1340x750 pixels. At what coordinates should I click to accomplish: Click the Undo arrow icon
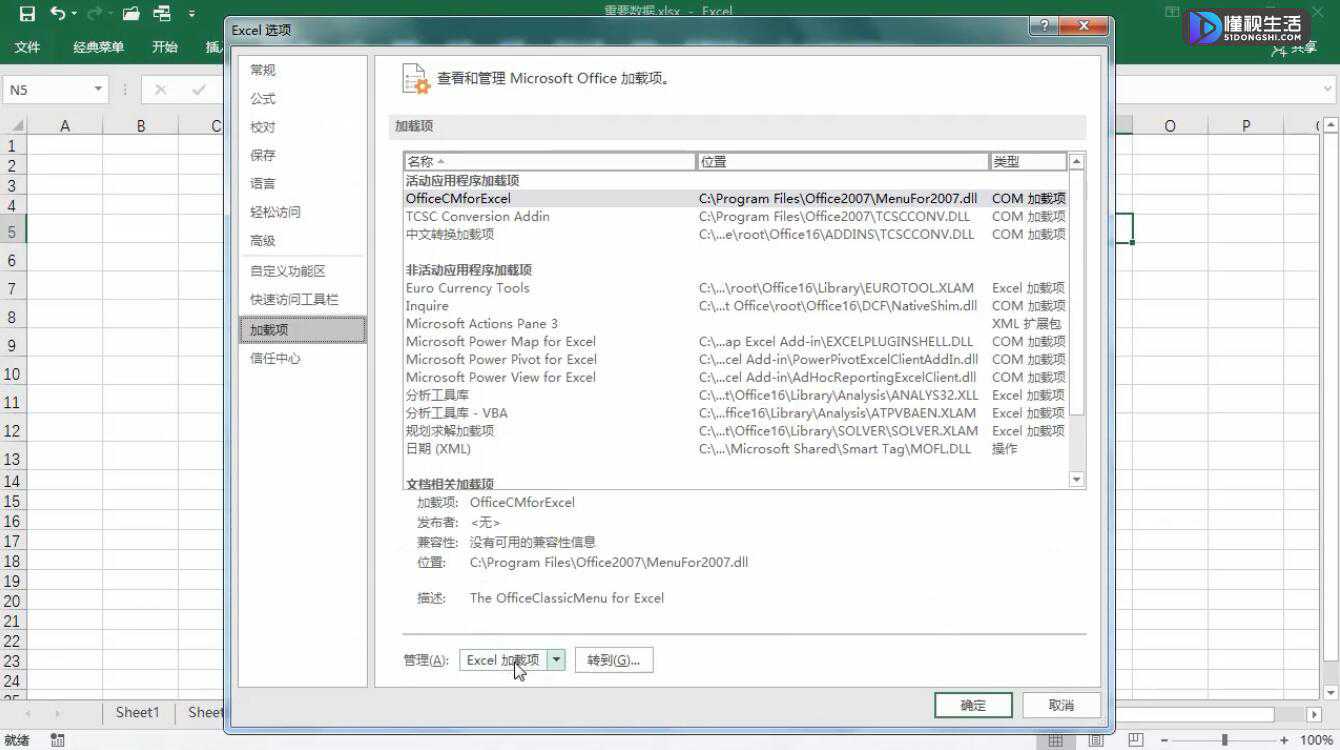pos(59,14)
